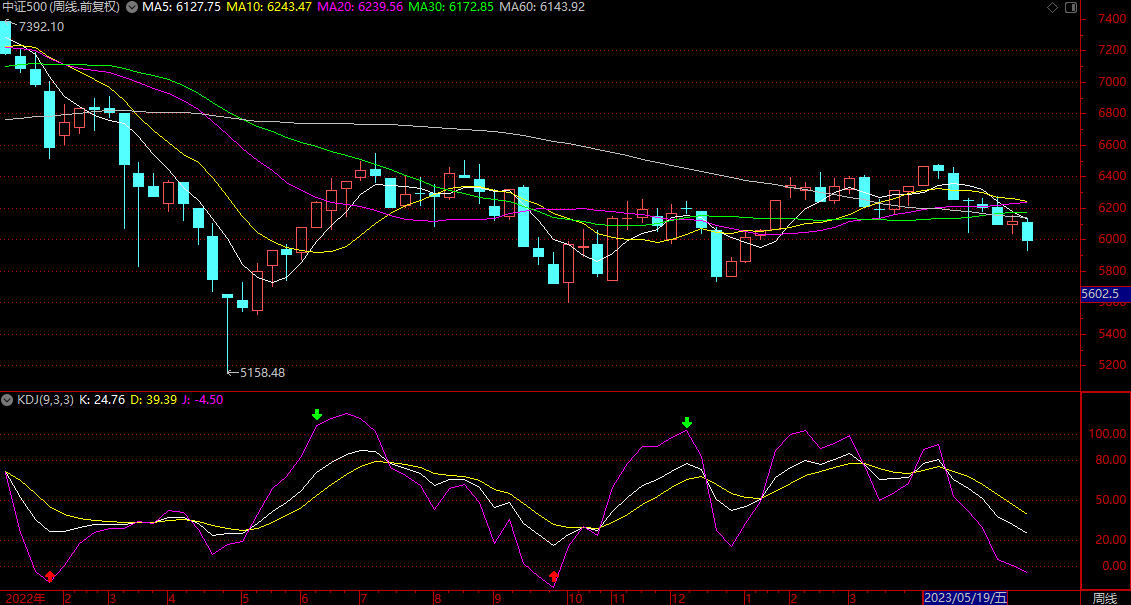Screen dimensions: 1131x605
Task: Click the red buy-signal marker near 2022年
Action: click(49, 576)
